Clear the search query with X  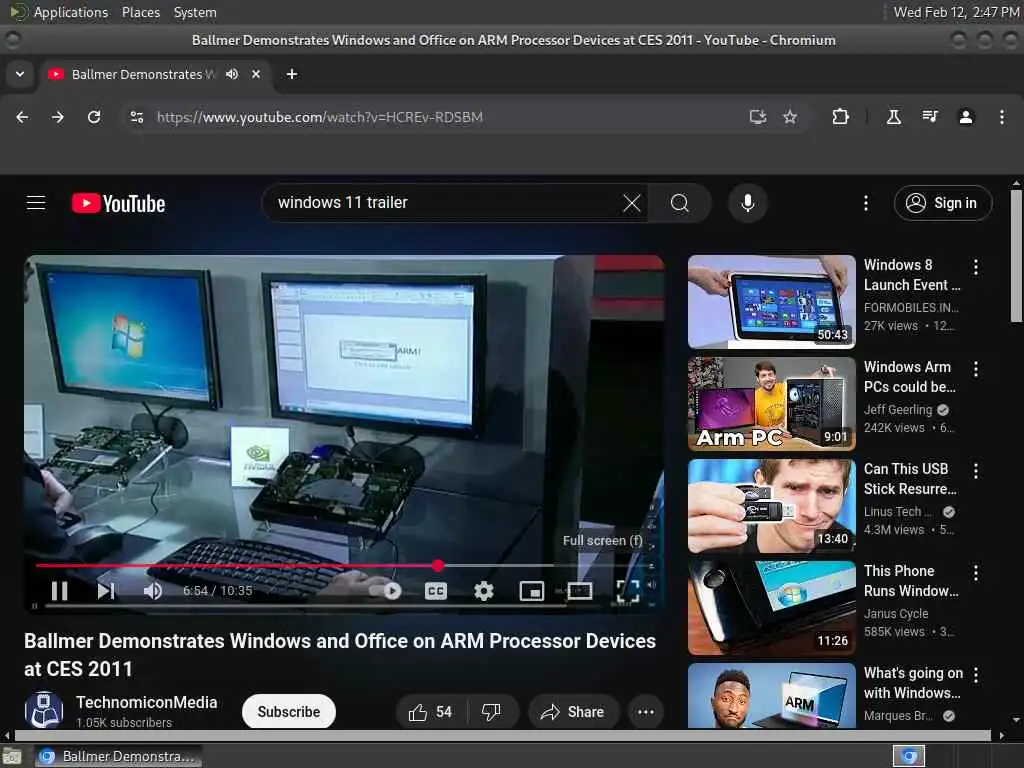pos(632,203)
